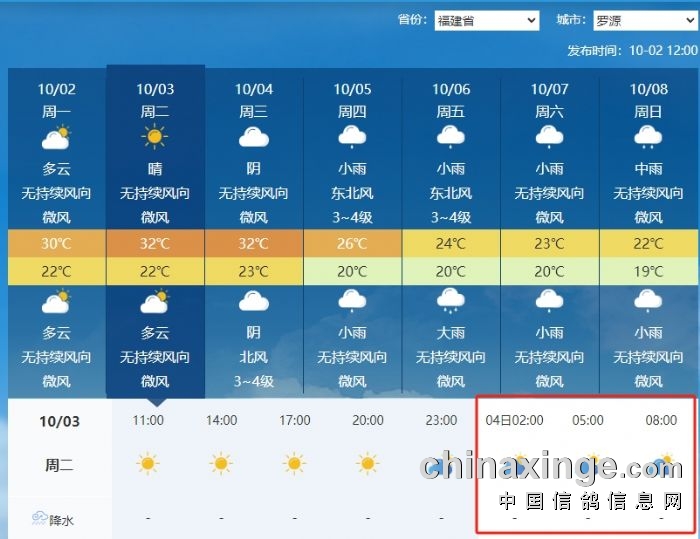
Task: Click the overcast cloud icon for 10/04 daytime
Action: [x=254, y=137]
